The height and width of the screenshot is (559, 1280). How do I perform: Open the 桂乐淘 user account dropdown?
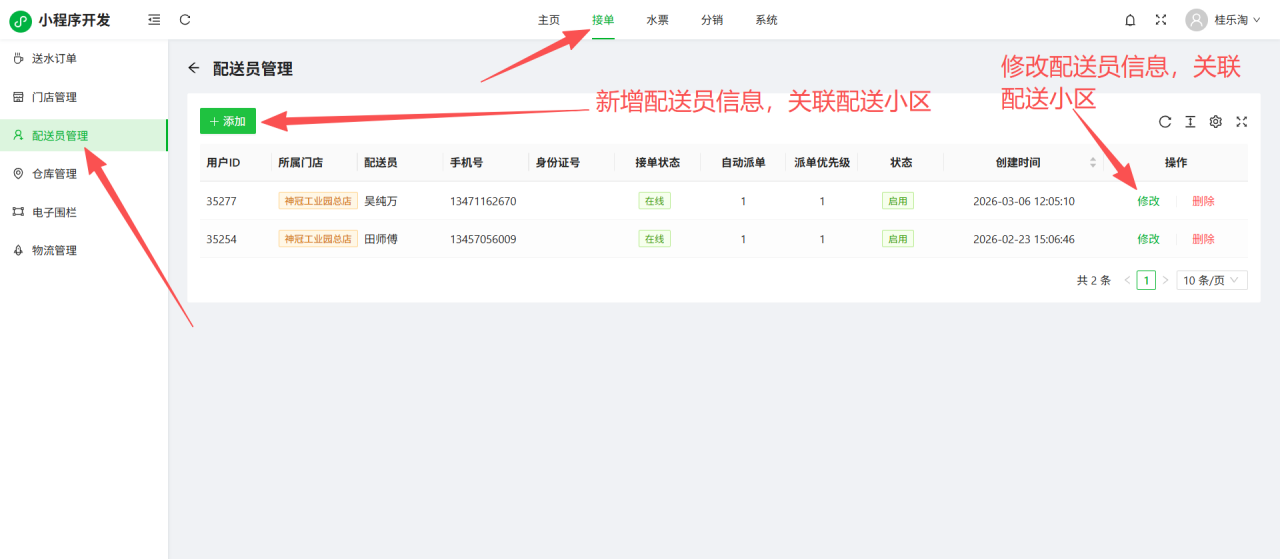pos(1223,20)
